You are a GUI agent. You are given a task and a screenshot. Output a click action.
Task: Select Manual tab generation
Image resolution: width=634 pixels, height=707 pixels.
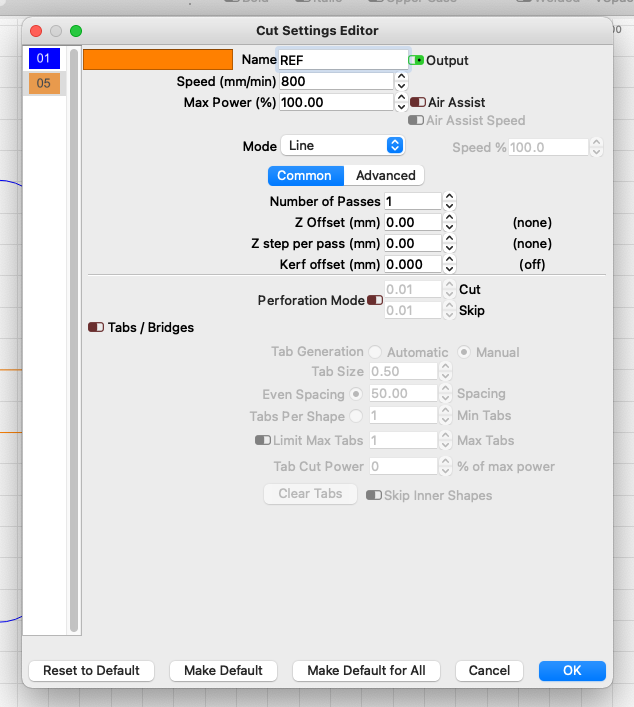[x=464, y=352]
